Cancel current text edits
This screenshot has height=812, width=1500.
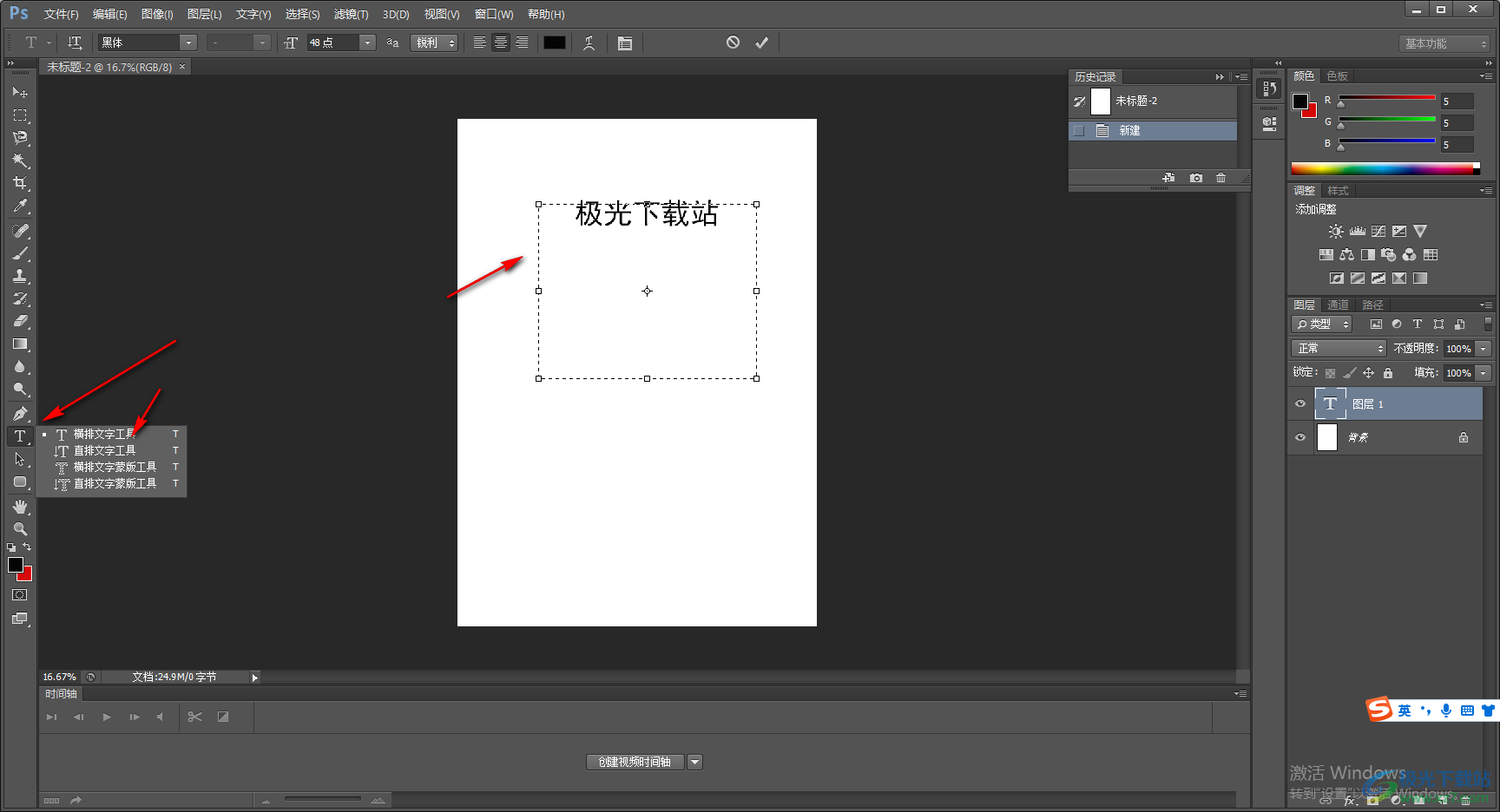pos(733,42)
